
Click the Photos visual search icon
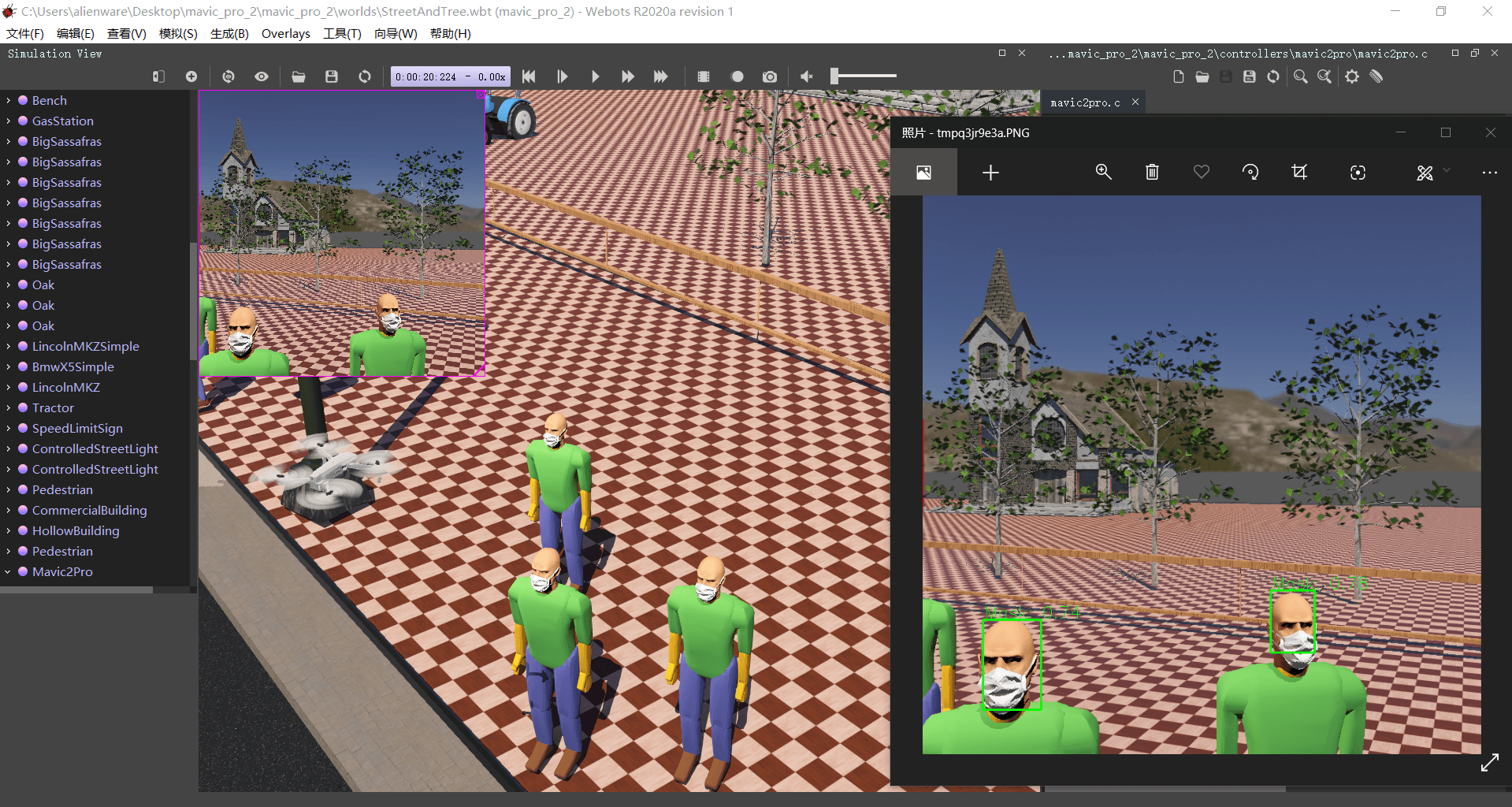tap(1358, 173)
